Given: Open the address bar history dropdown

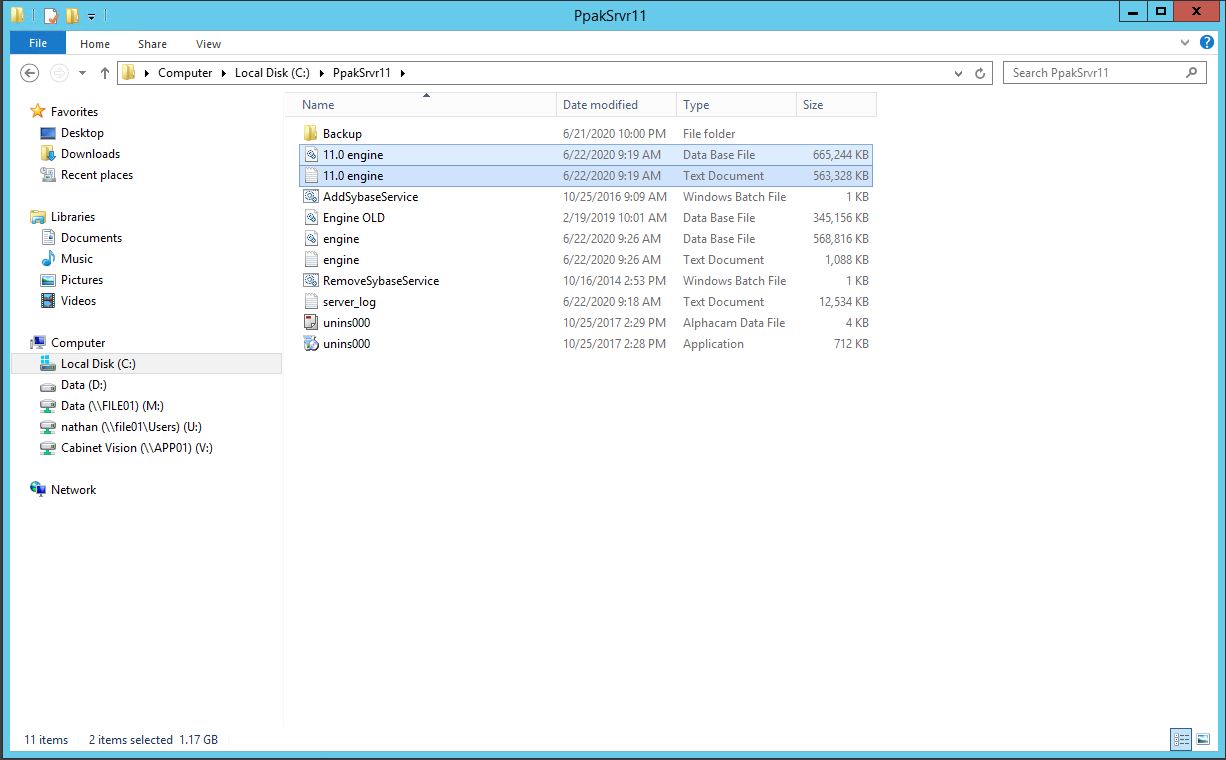Looking at the screenshot, I should 958,73.
